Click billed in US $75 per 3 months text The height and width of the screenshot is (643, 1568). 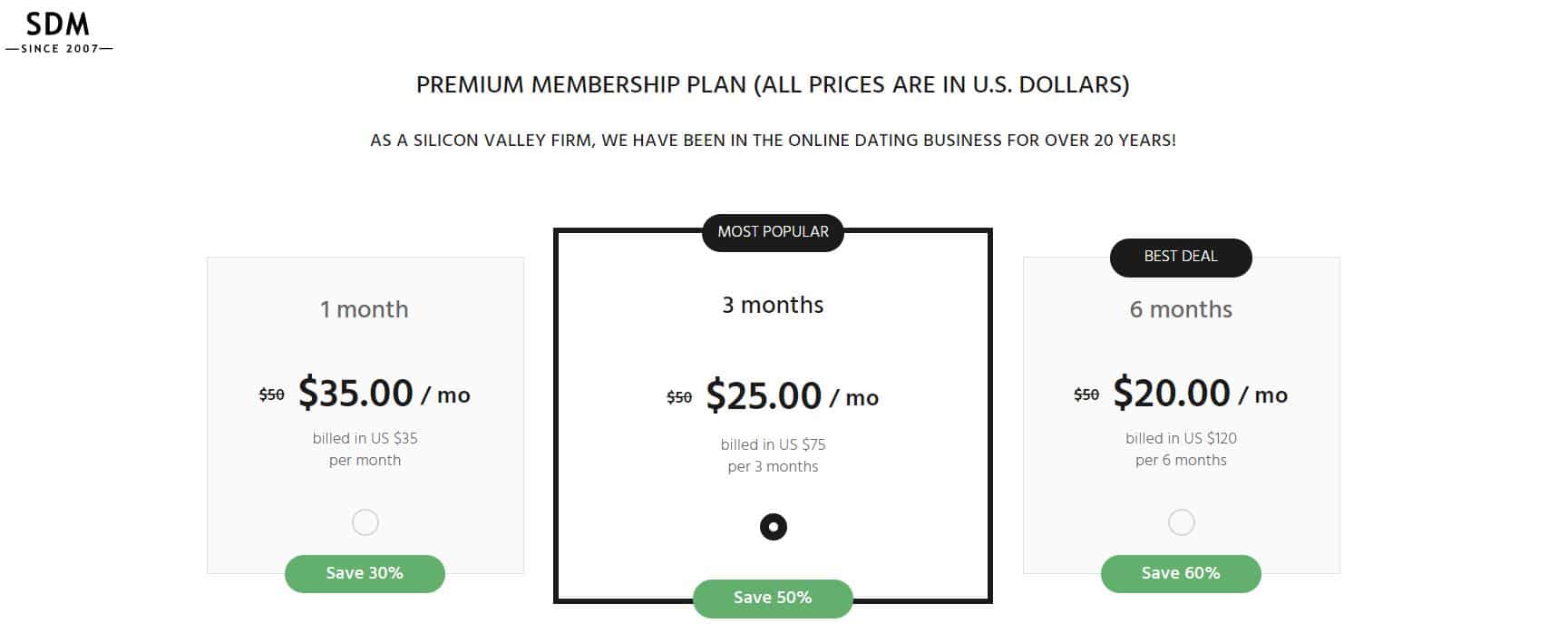coord(773,455)
